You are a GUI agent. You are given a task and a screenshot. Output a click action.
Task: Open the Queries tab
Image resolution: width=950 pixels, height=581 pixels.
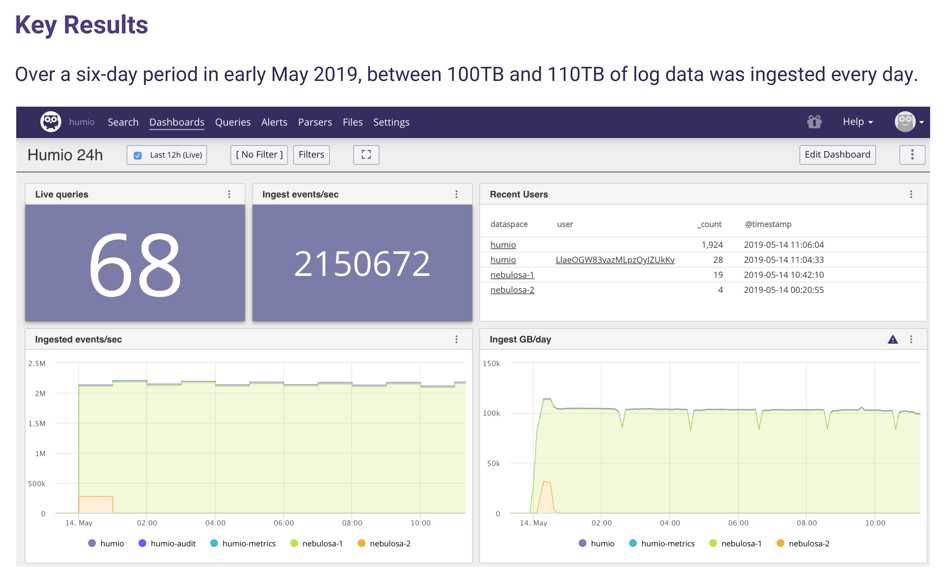click(233, 122)
